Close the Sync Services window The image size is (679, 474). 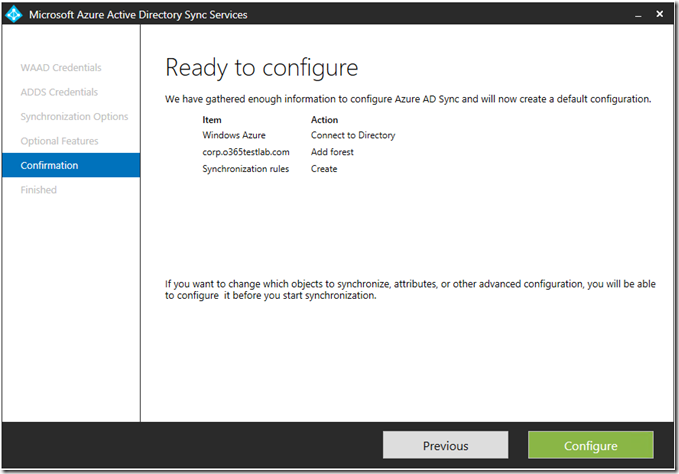point(660,14)
